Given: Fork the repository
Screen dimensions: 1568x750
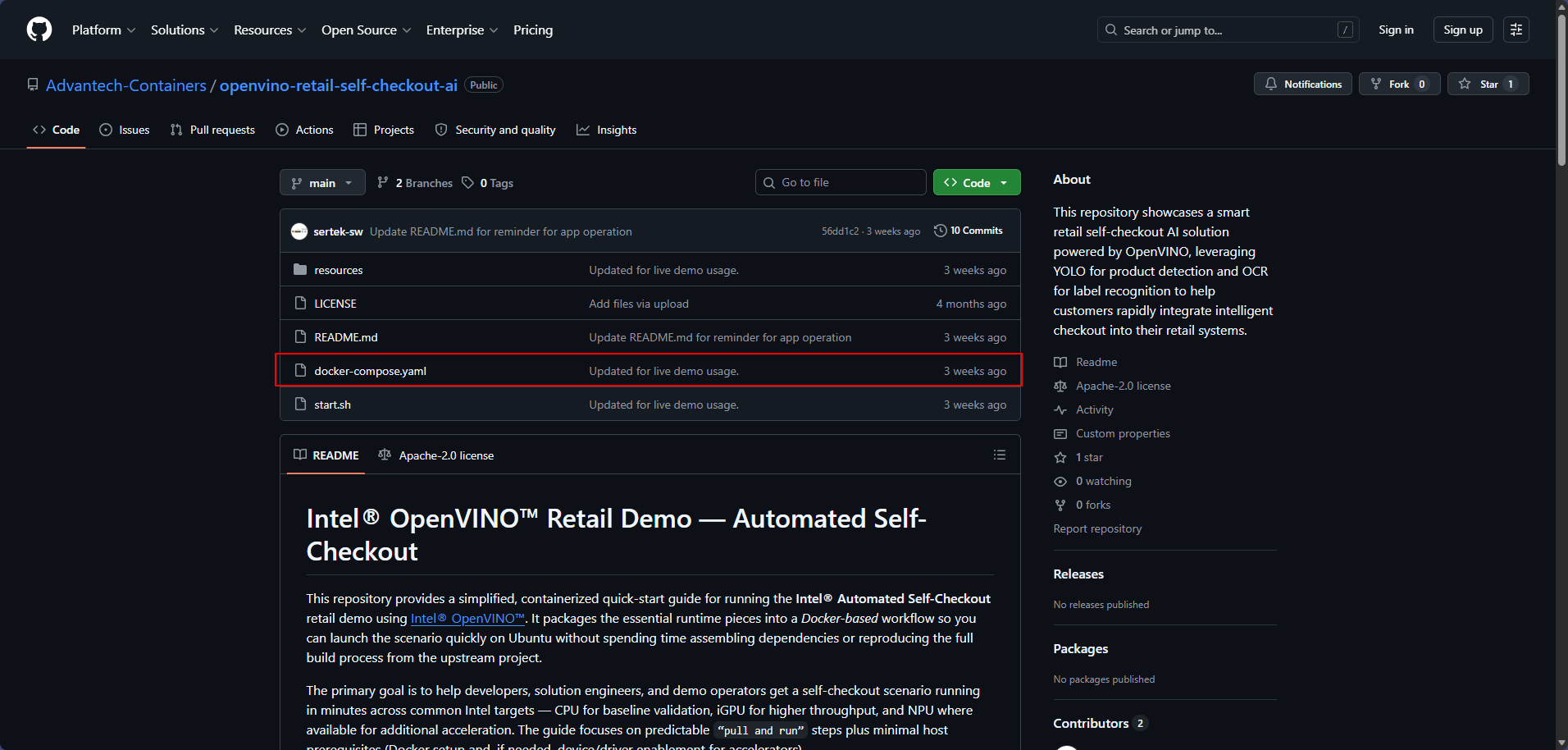Looking at the screenshot, I should tap(1399, 84).
